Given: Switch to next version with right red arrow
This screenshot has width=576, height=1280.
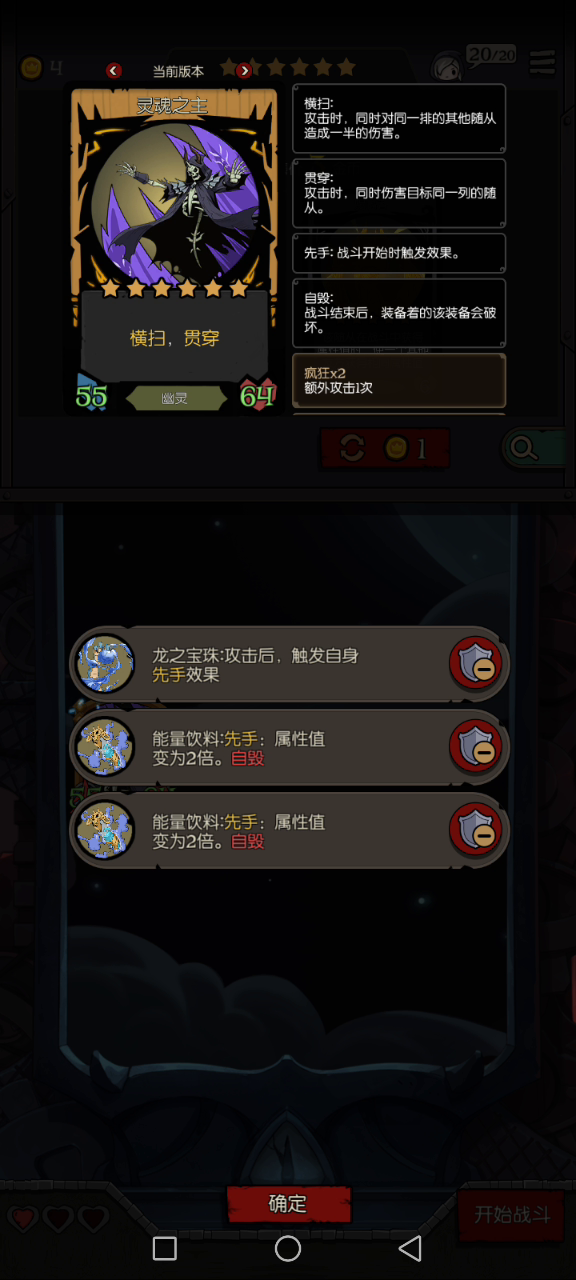Looking at the screenshot, I should pos(244,71).
